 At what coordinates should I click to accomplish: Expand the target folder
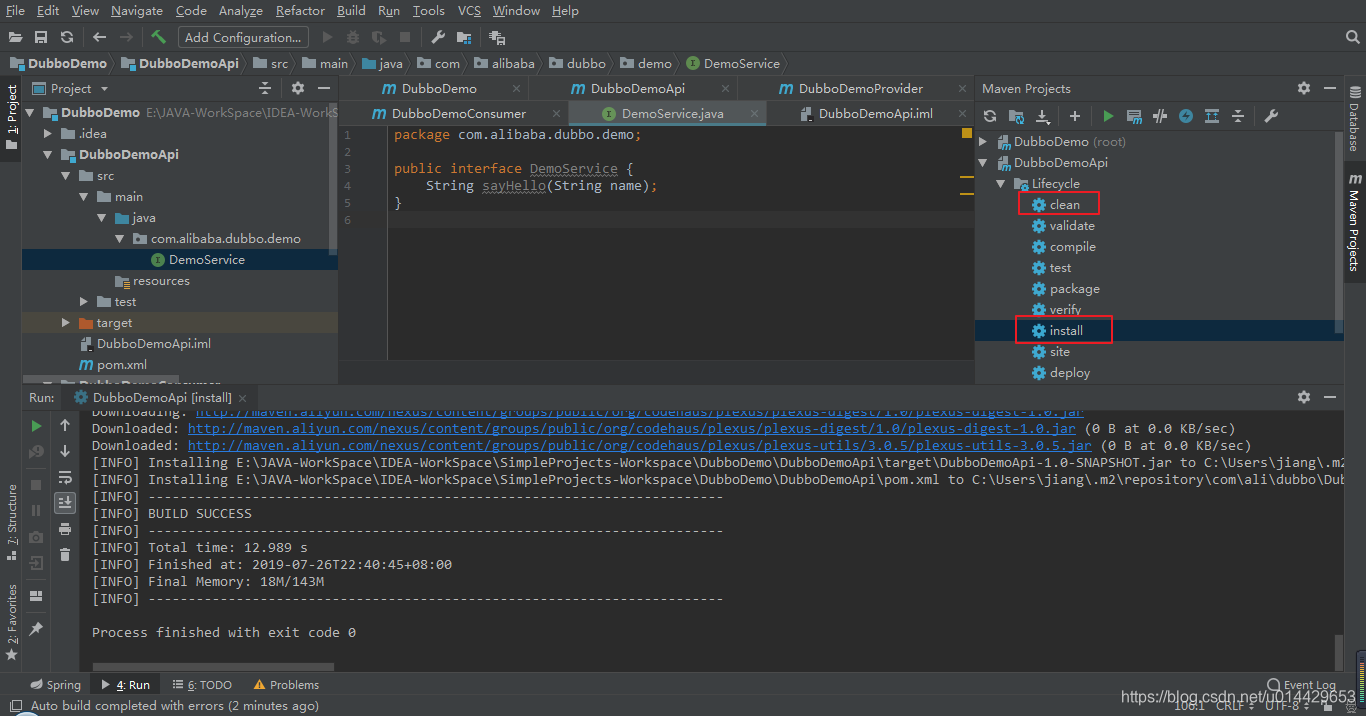(65, 323)
